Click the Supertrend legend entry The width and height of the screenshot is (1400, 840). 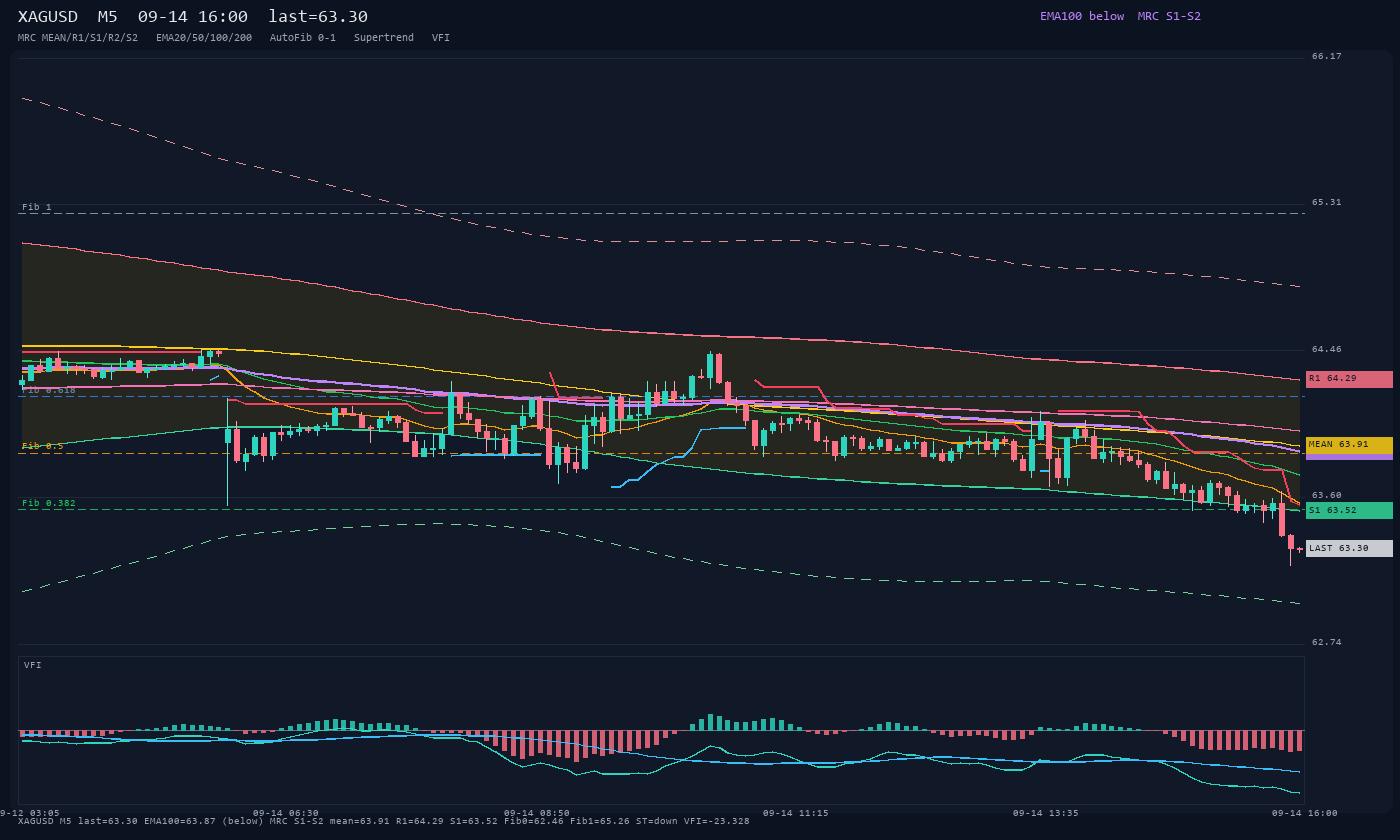pyautogui.click(x=384, y=38)
